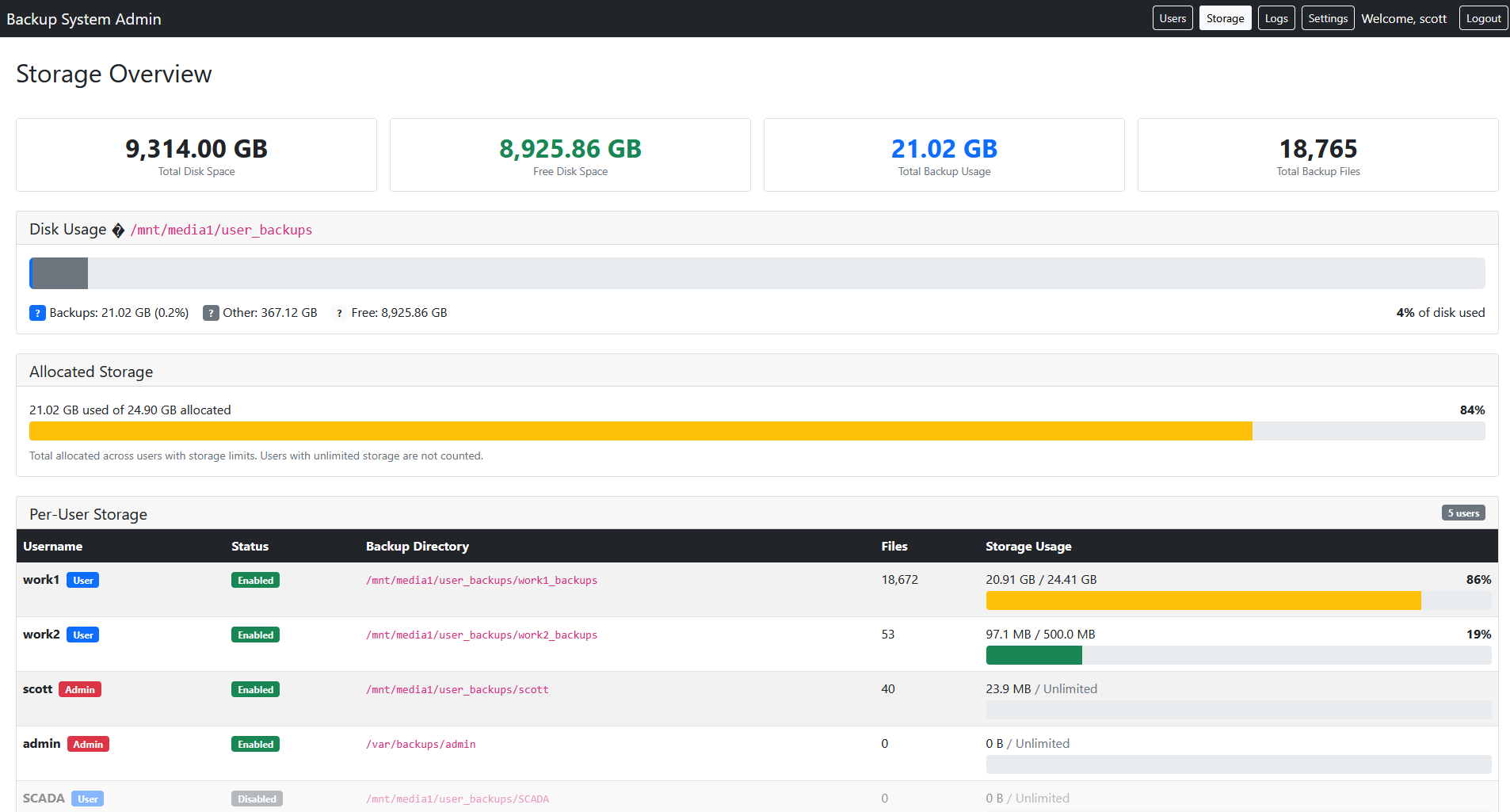Click the Admin badge next to scott
The image size is (1510, 812).
80,690
